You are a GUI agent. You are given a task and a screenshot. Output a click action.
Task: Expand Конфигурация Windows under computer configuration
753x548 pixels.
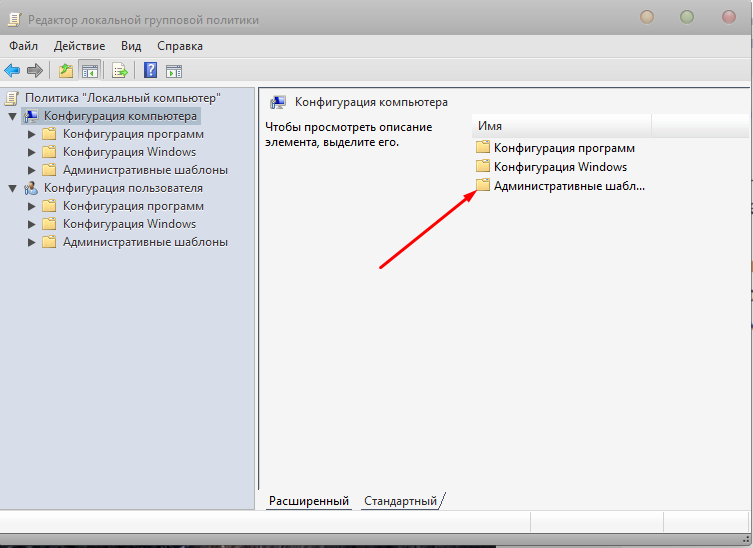(32, 152)
